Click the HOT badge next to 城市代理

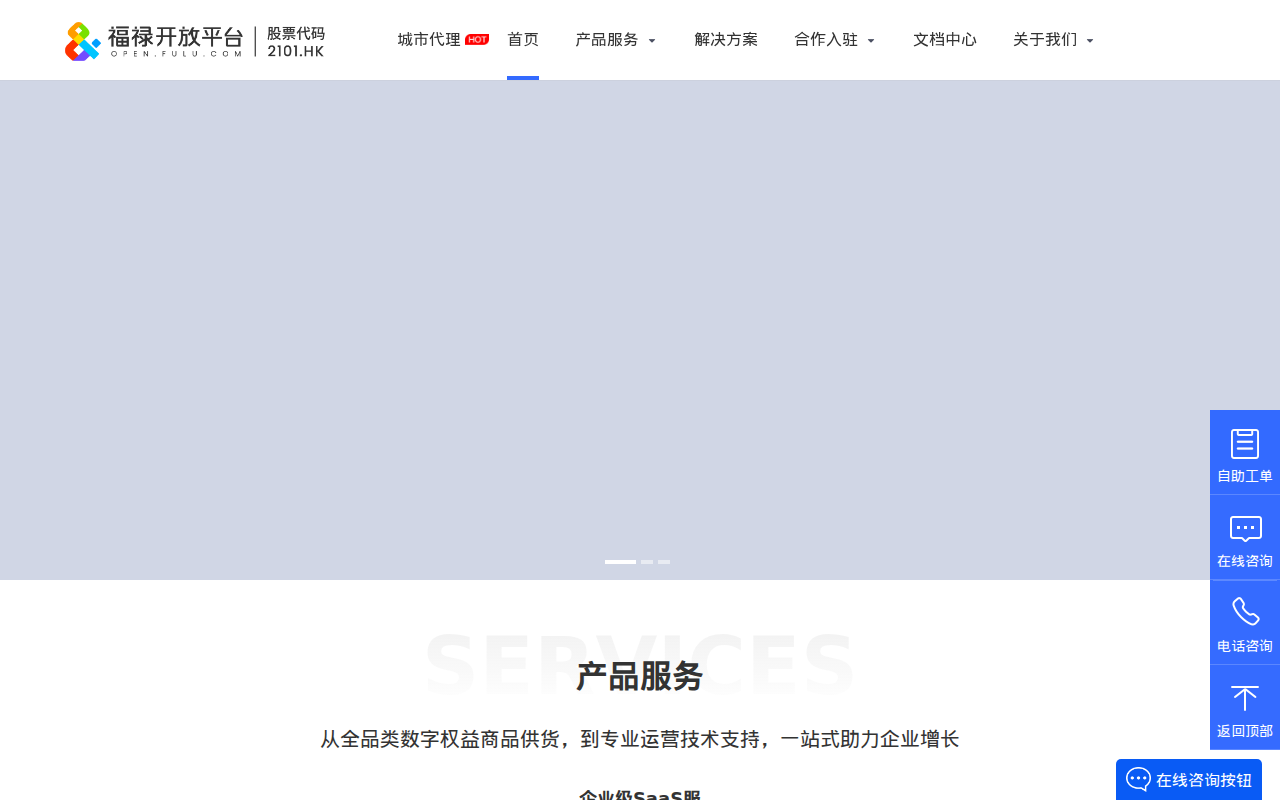pyautogui.click(x=477, y=39)
